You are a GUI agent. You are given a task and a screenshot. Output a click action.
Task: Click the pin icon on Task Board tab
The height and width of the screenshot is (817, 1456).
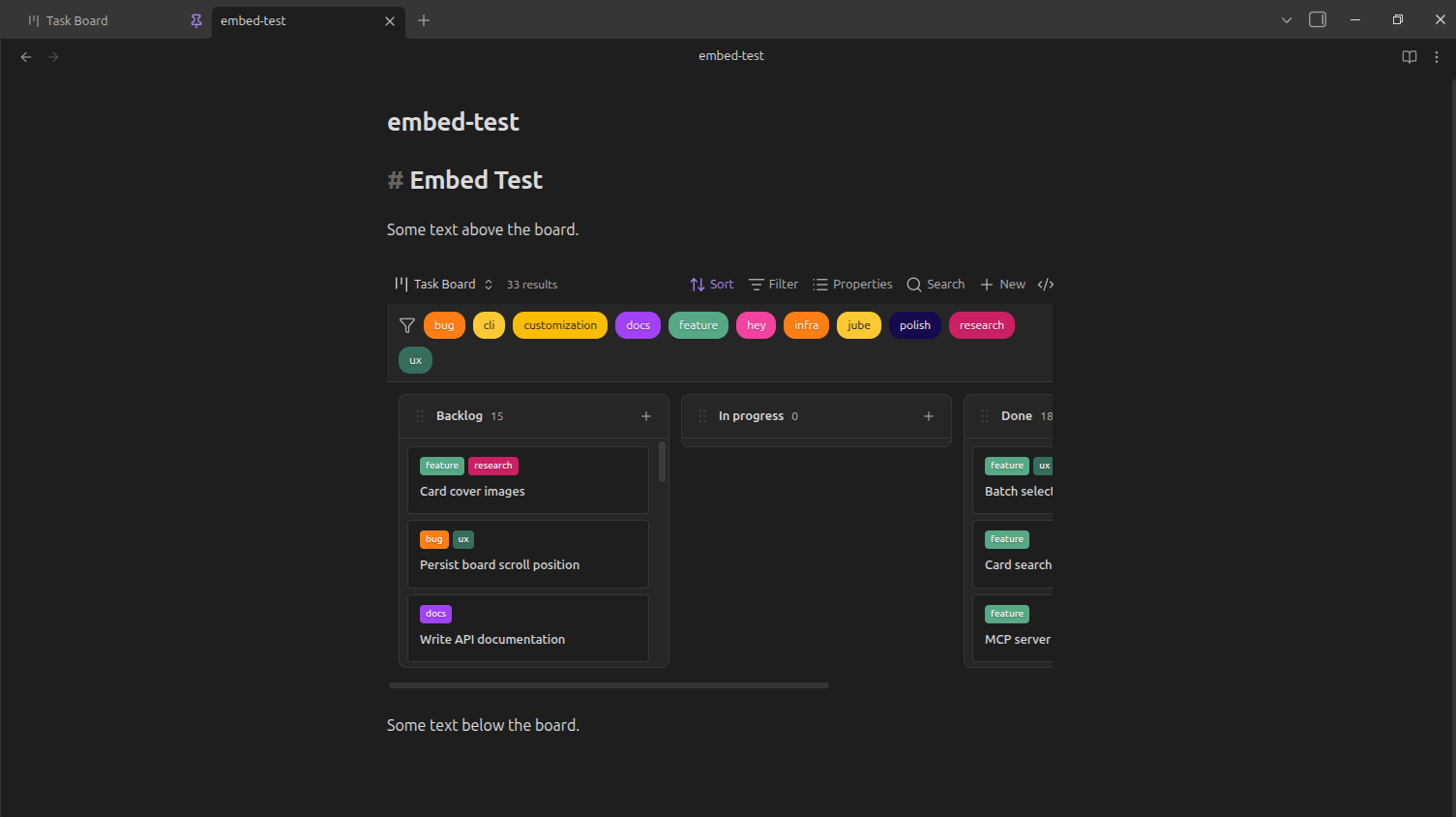[x=196, y=20]
